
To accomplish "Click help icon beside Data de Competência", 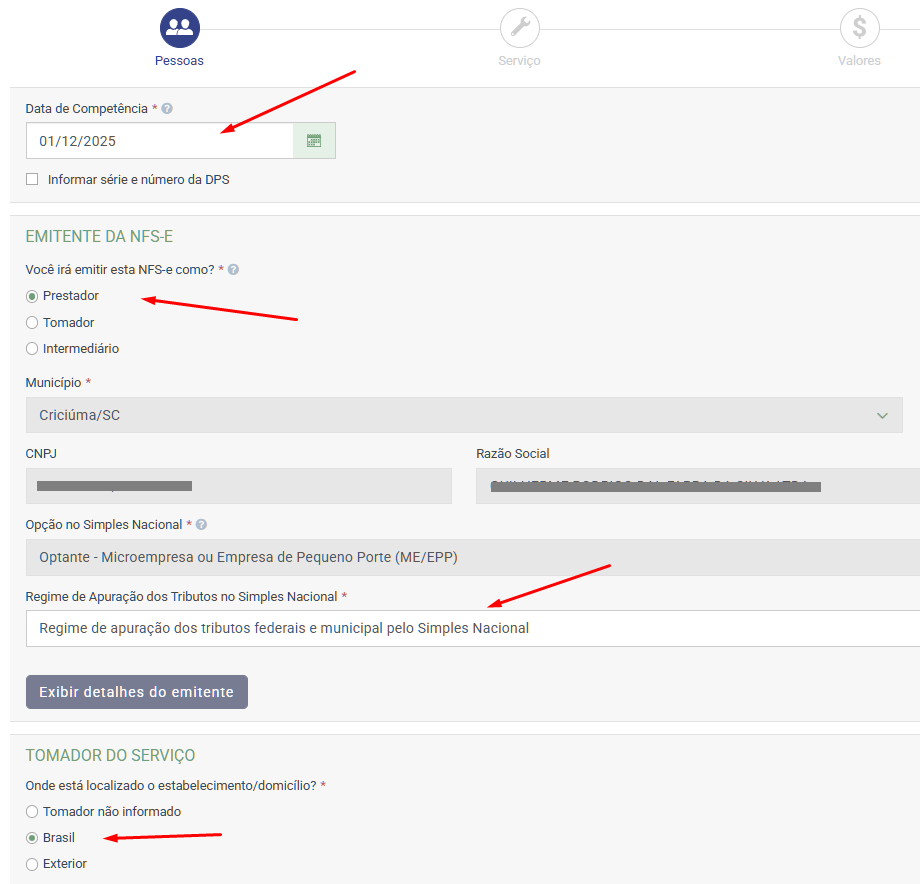I will [x=167, y=108].
